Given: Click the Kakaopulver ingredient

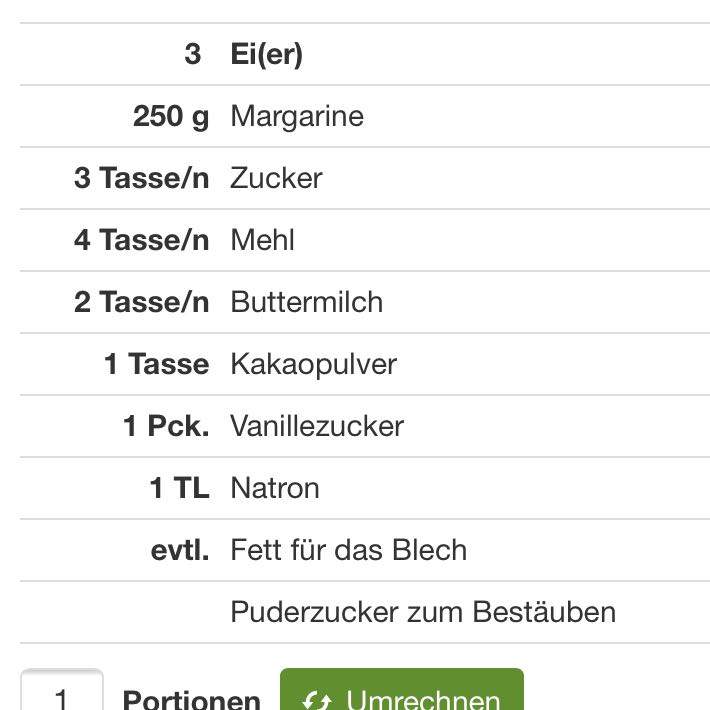Looking at the screenshot, I should (313, 364).
